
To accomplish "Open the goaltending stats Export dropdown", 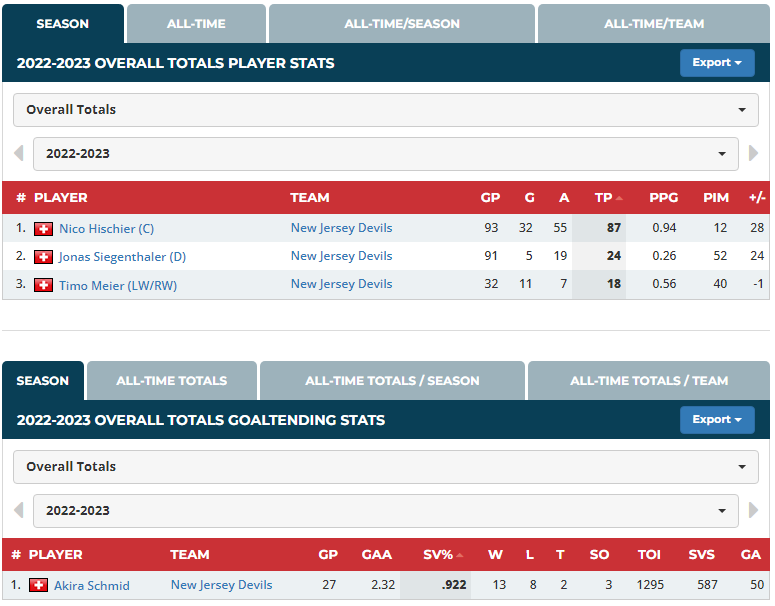I will click(717, 420).
